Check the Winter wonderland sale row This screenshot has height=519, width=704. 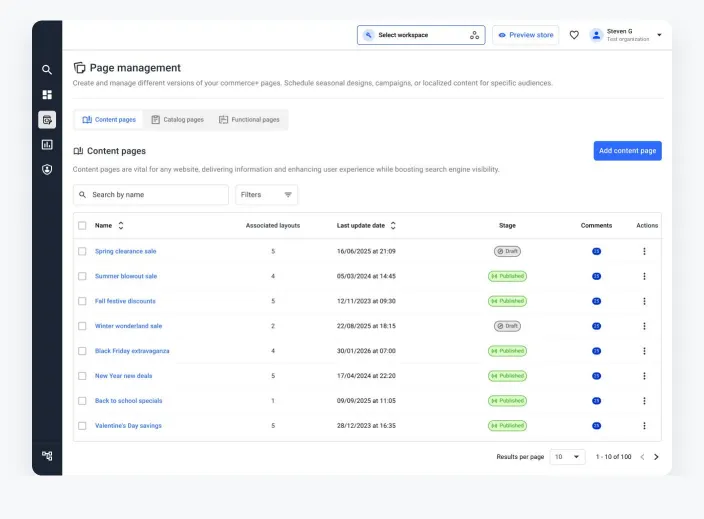point(82,326)
